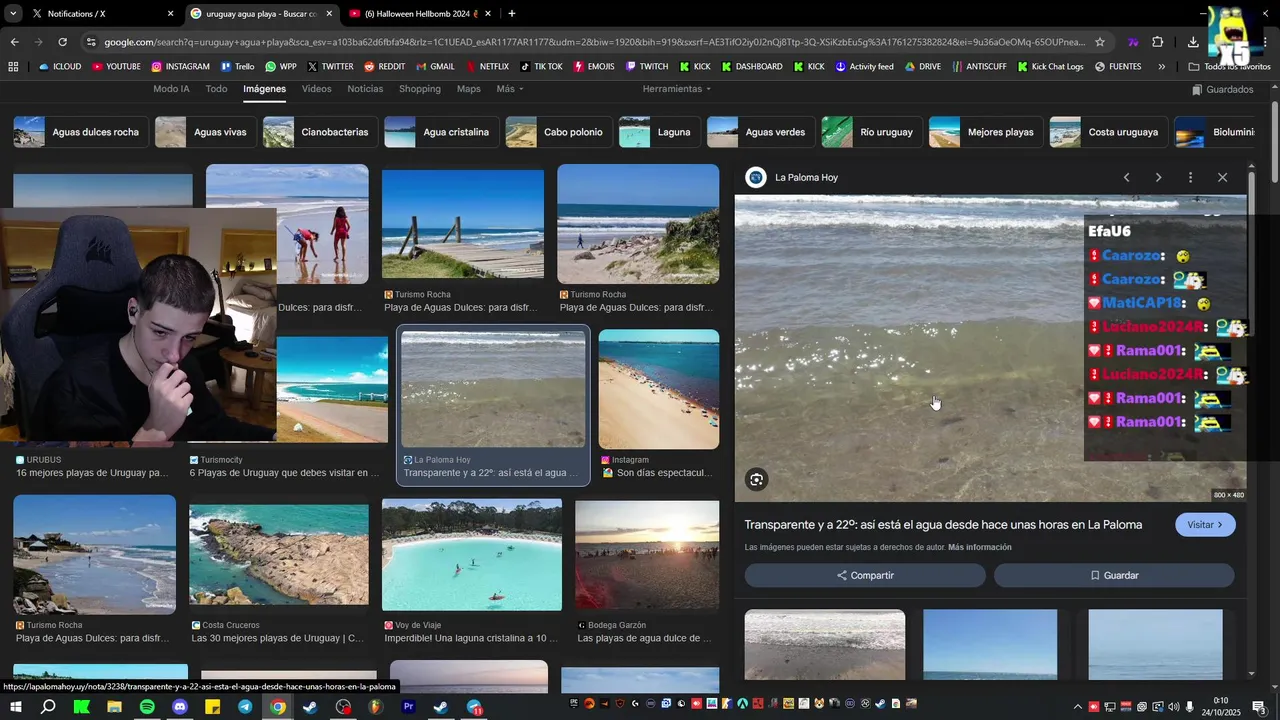Open the TWITCH bookmark
Viewport: 1280px width, 720px height.
(x=647, y=67)
